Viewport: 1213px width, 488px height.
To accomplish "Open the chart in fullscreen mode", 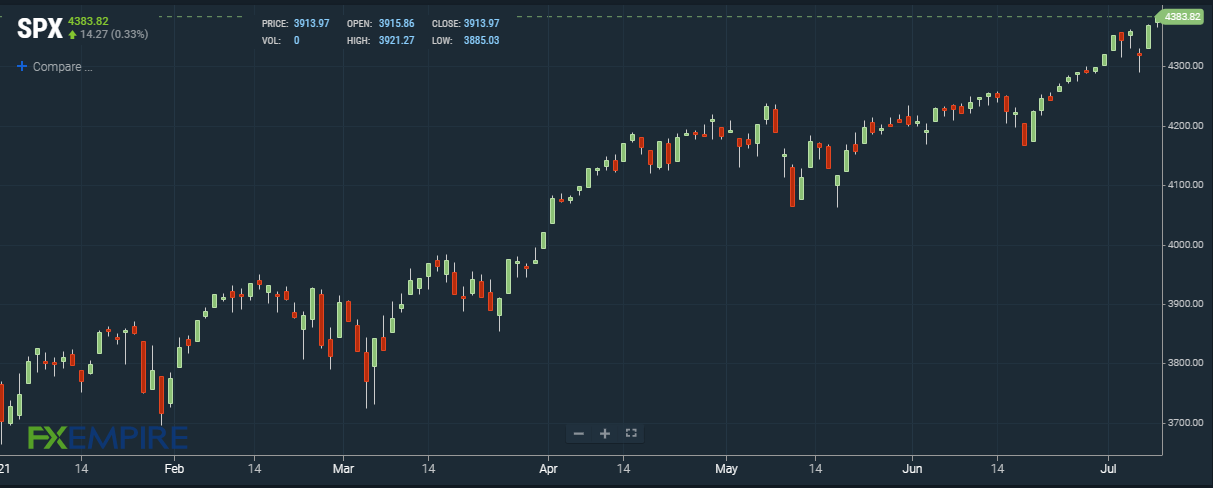I will (631, 433).
